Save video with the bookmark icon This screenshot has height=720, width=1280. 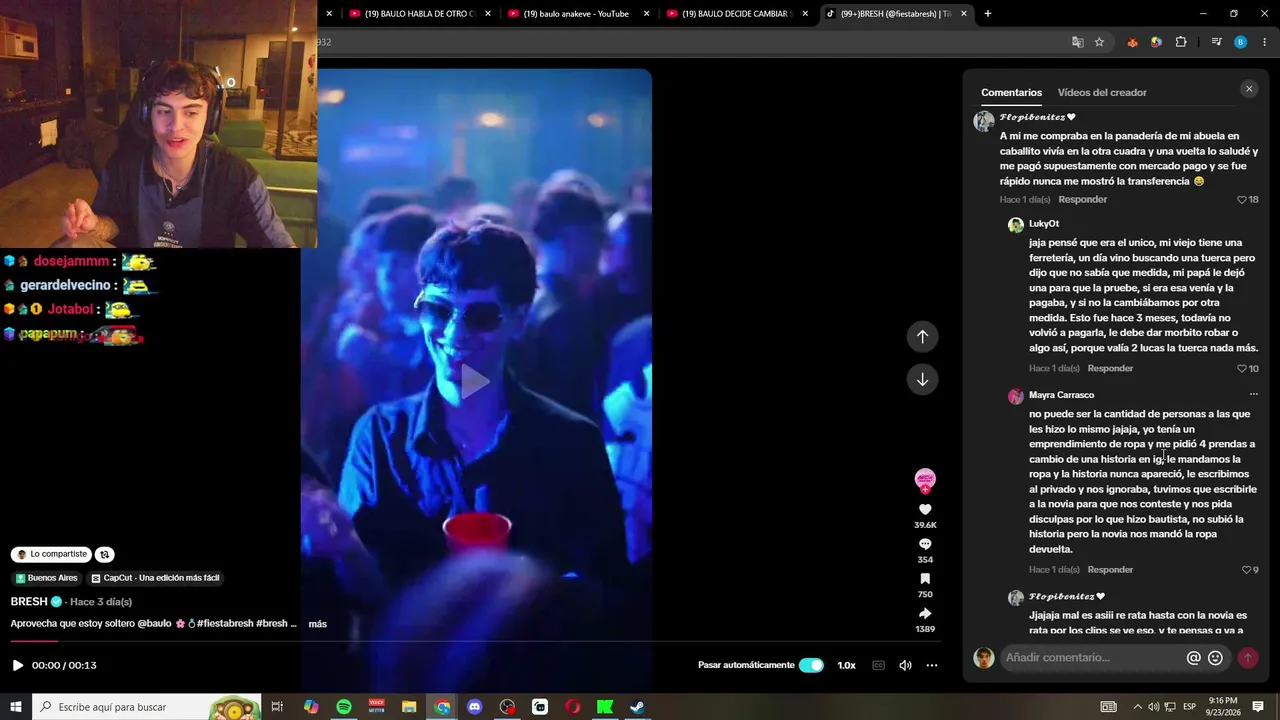(925, 579)
